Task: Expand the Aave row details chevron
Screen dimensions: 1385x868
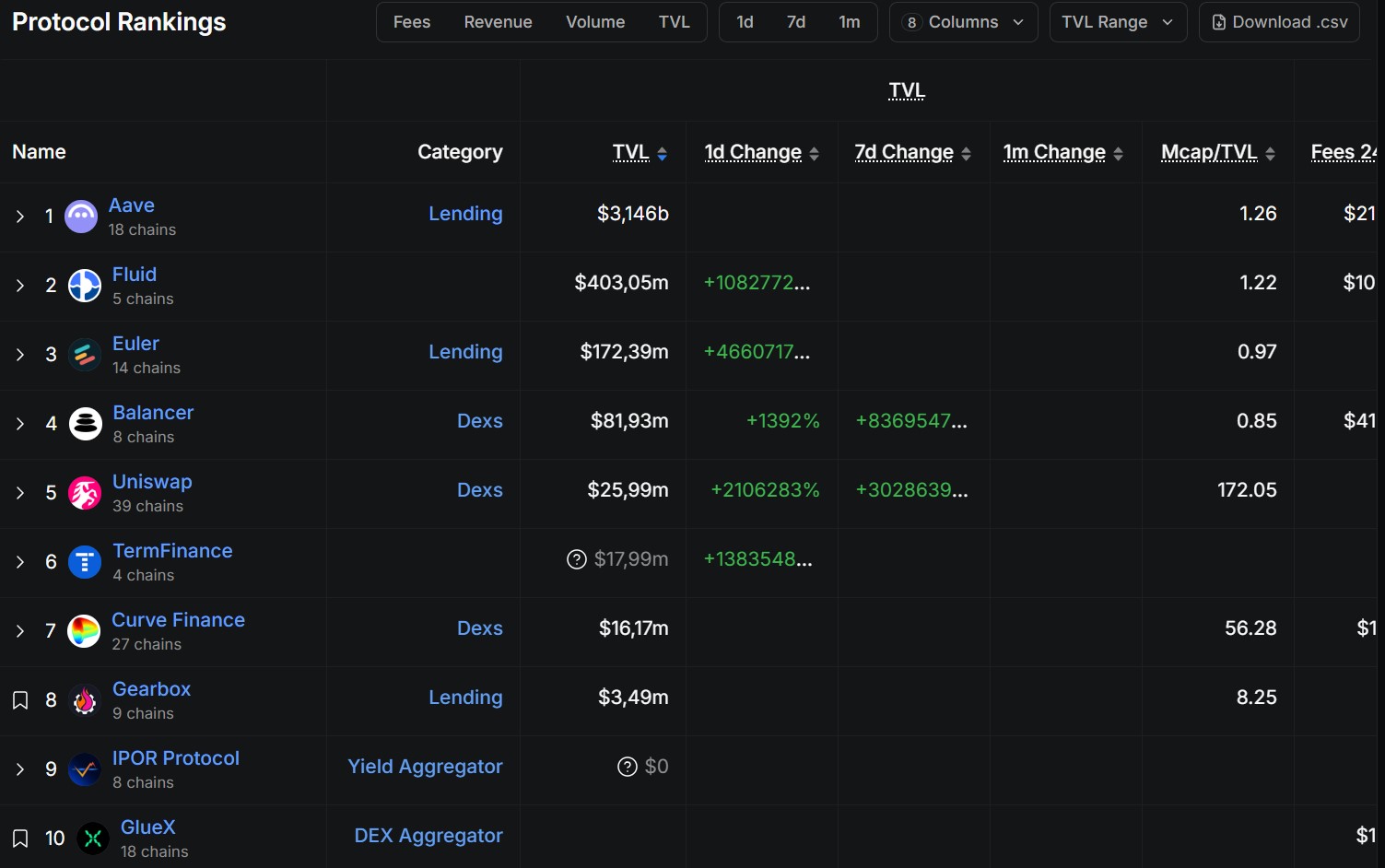Action: click(20, 217)
